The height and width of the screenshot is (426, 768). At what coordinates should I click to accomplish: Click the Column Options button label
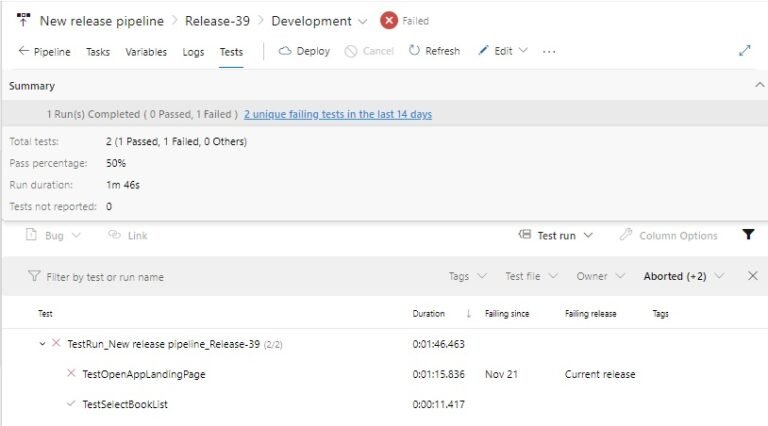click(678, 236)
